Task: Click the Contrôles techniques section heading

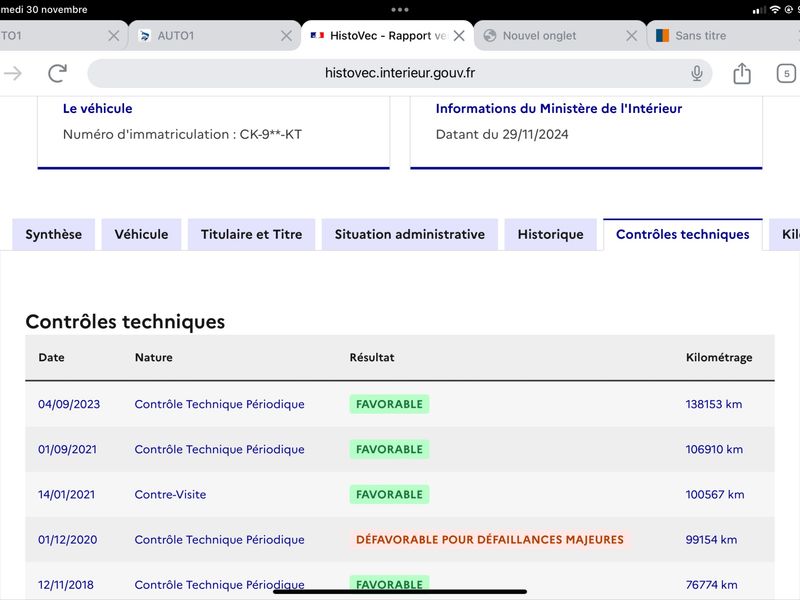Action: click(x=125, y=321)
